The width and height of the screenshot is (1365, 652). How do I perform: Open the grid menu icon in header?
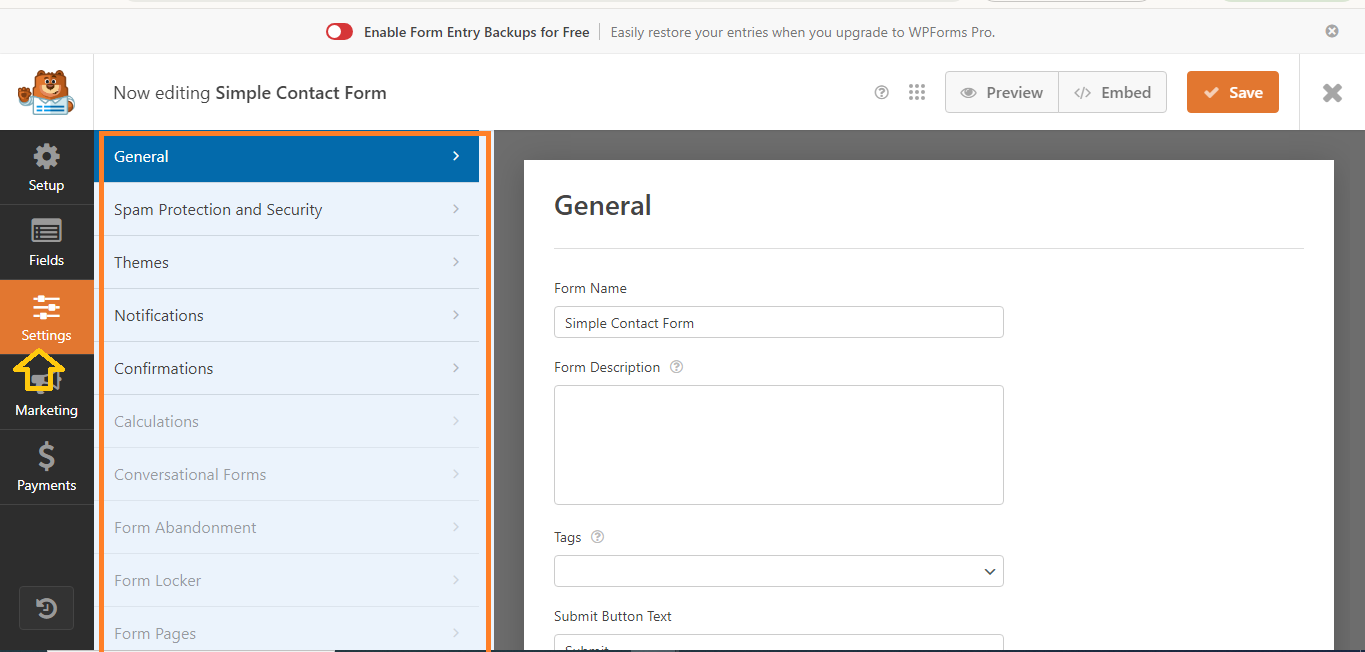point(916,92)
